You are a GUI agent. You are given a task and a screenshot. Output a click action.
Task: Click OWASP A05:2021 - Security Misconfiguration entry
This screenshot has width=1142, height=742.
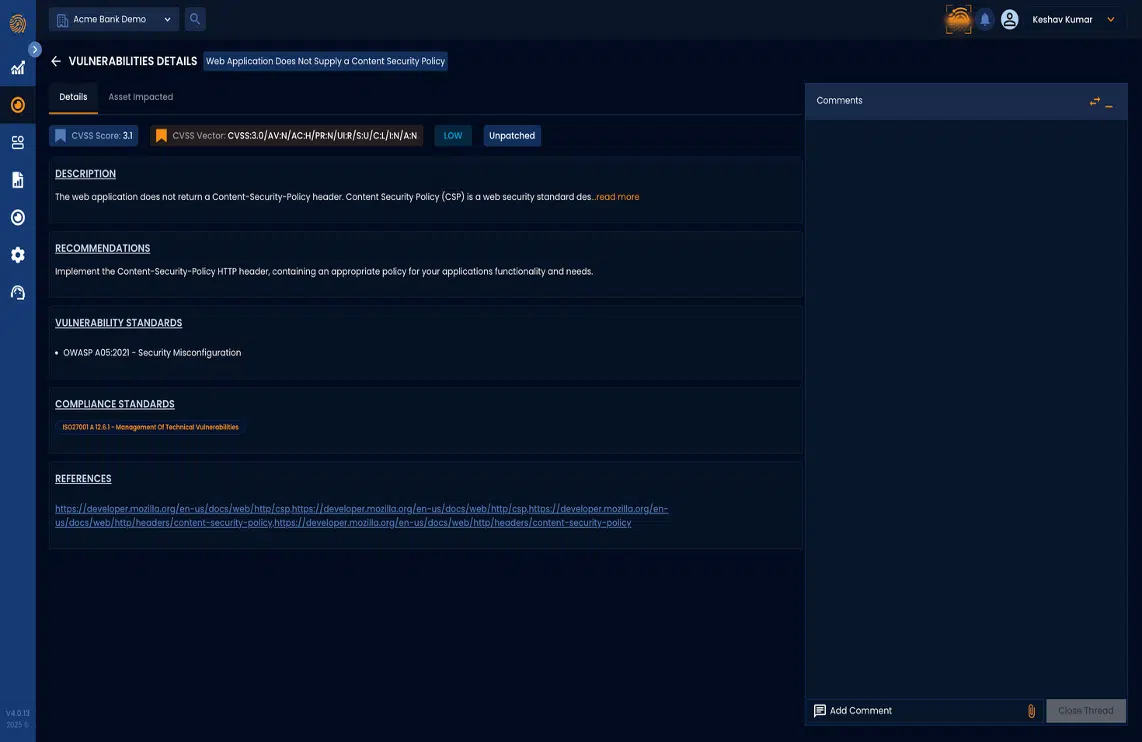point(152,352)
